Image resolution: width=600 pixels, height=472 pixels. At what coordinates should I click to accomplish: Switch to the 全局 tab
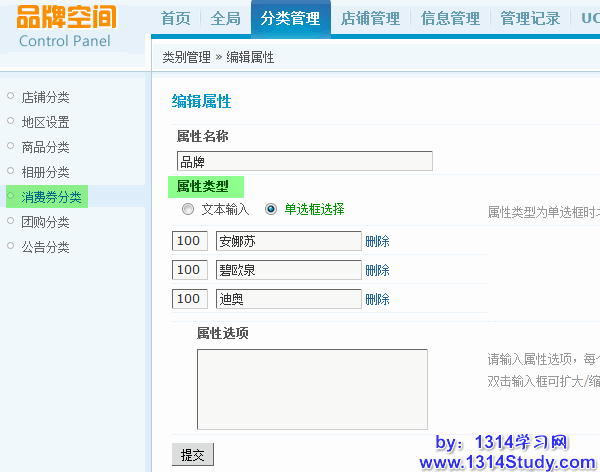pos(226,19)
